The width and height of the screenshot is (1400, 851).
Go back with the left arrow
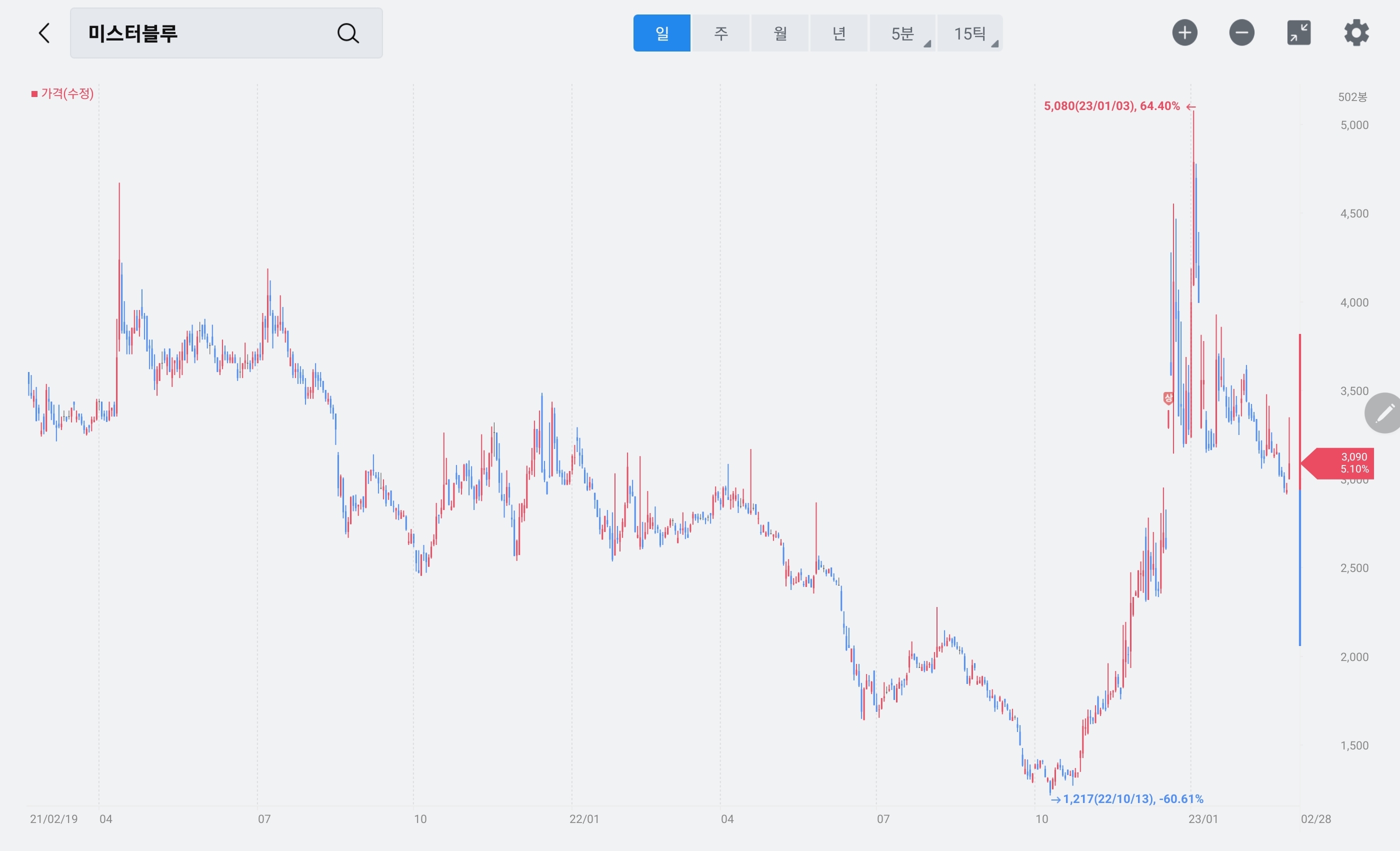(44, 33)
